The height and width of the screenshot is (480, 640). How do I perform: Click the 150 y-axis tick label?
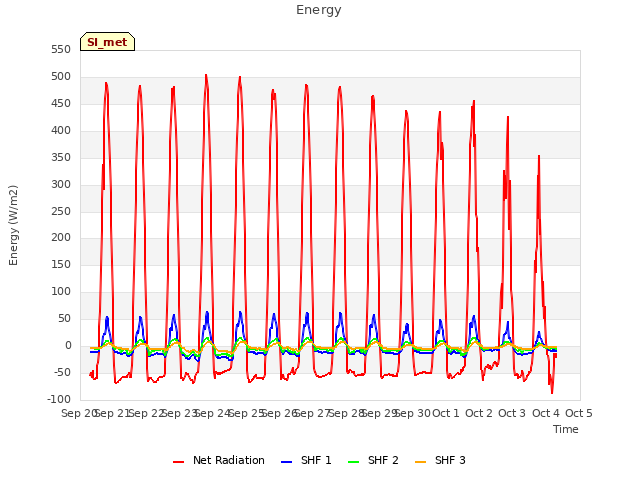tap(61, 264)
